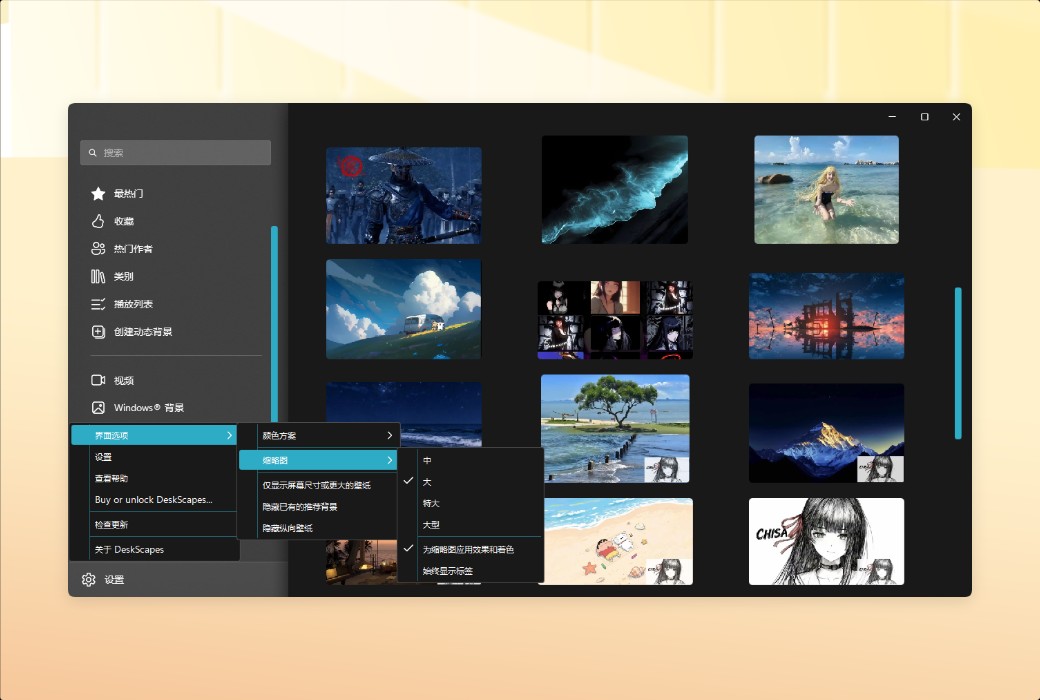Screen dimensions: 1040x700
Task: Select the snowy mountain wallpaper thumbnail
Action: coord(826,432)
